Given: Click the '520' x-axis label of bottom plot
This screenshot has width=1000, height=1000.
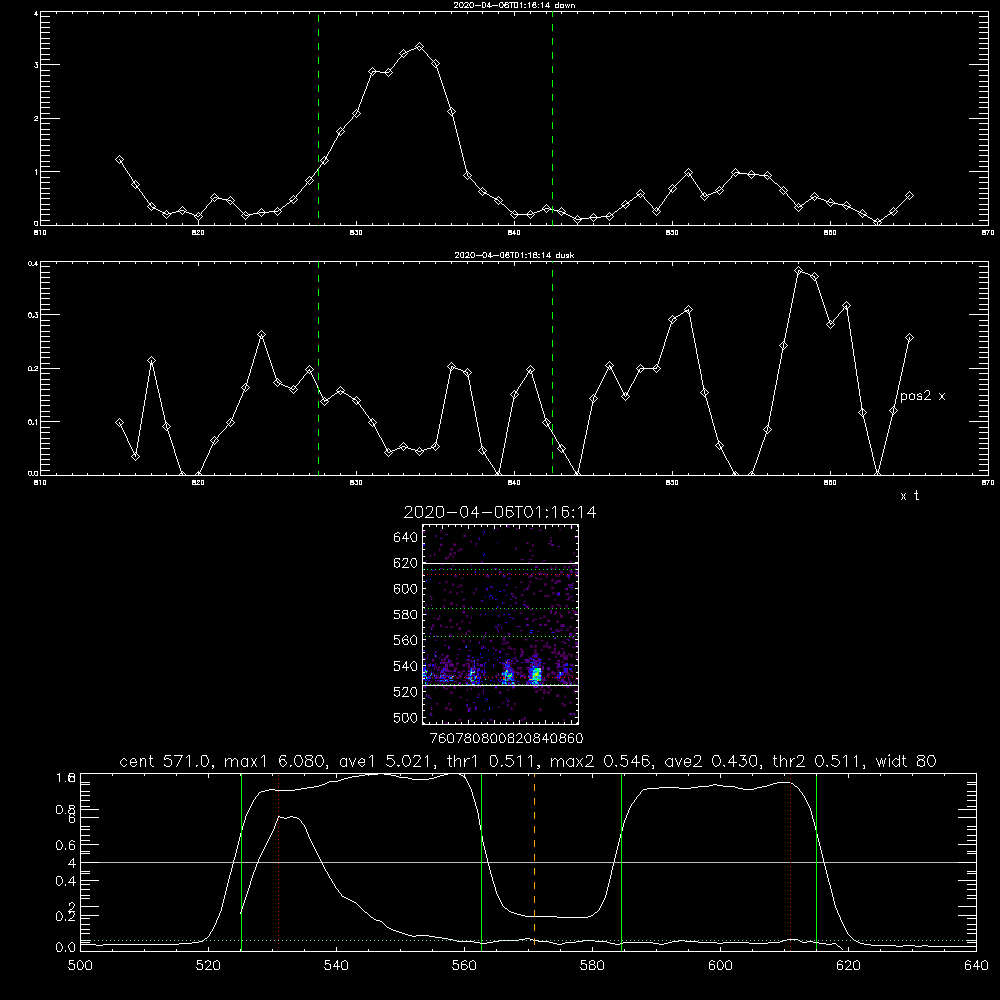Looking at the screenshot, I should [x=208, y=966].
